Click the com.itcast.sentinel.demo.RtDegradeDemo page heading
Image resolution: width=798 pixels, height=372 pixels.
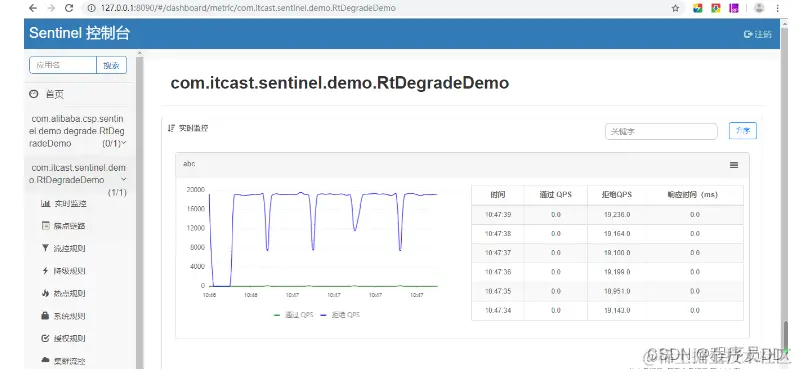coord(339,83)
